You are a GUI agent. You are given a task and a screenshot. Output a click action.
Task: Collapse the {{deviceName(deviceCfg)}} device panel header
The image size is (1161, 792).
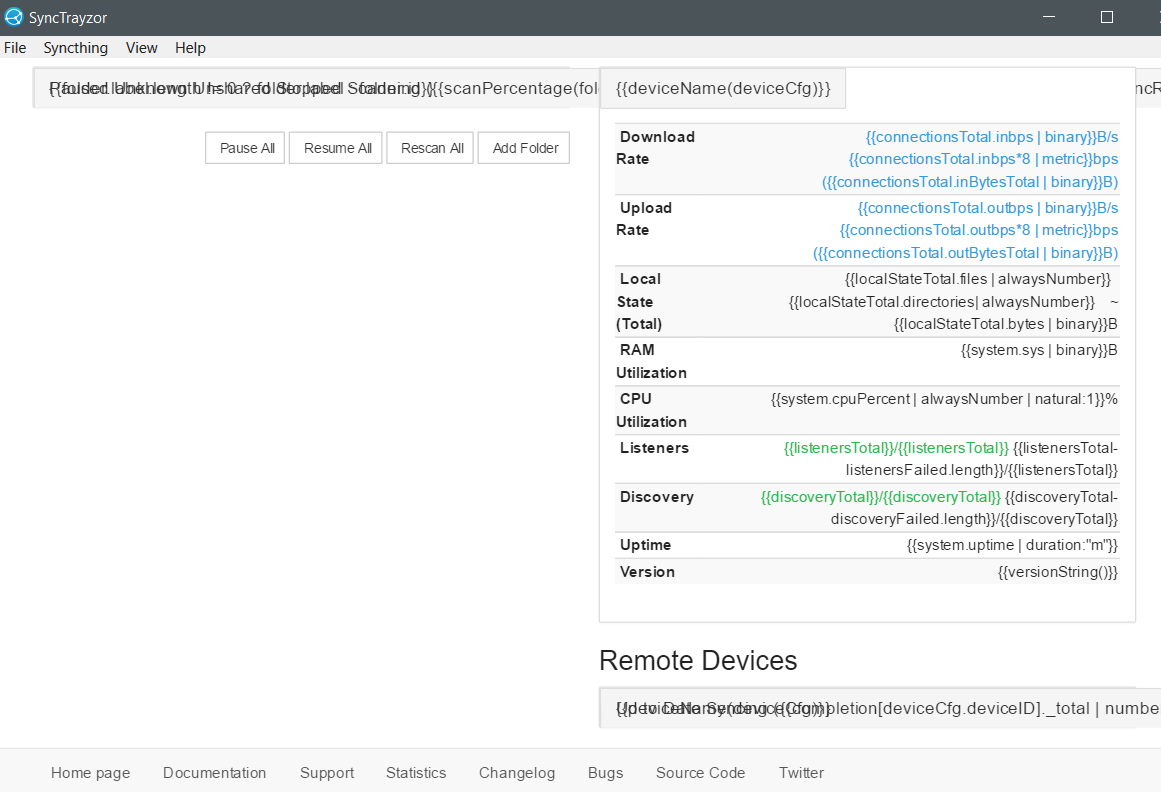723,89
